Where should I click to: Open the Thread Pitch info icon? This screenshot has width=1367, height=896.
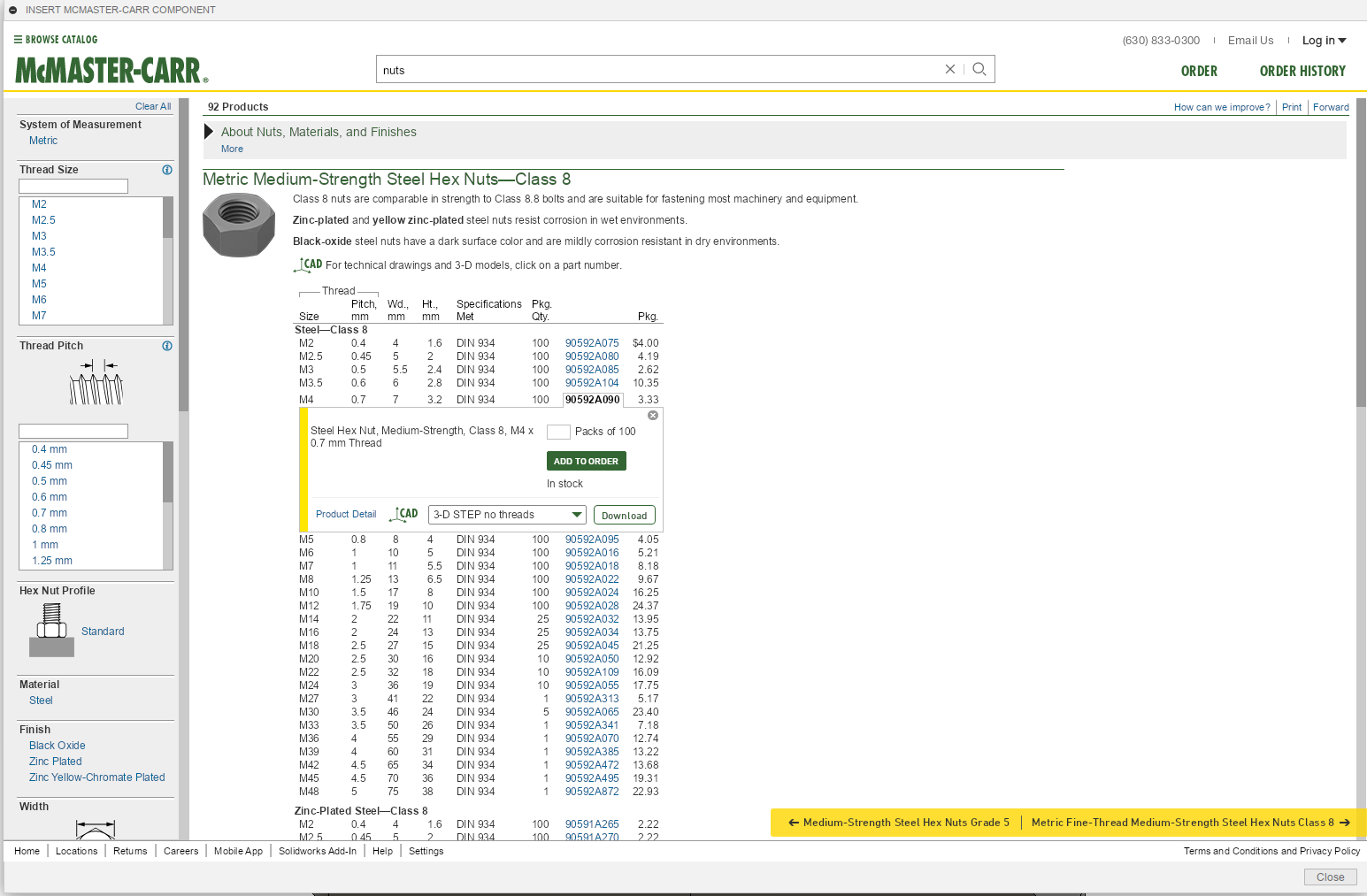click(x=166, y=346)
